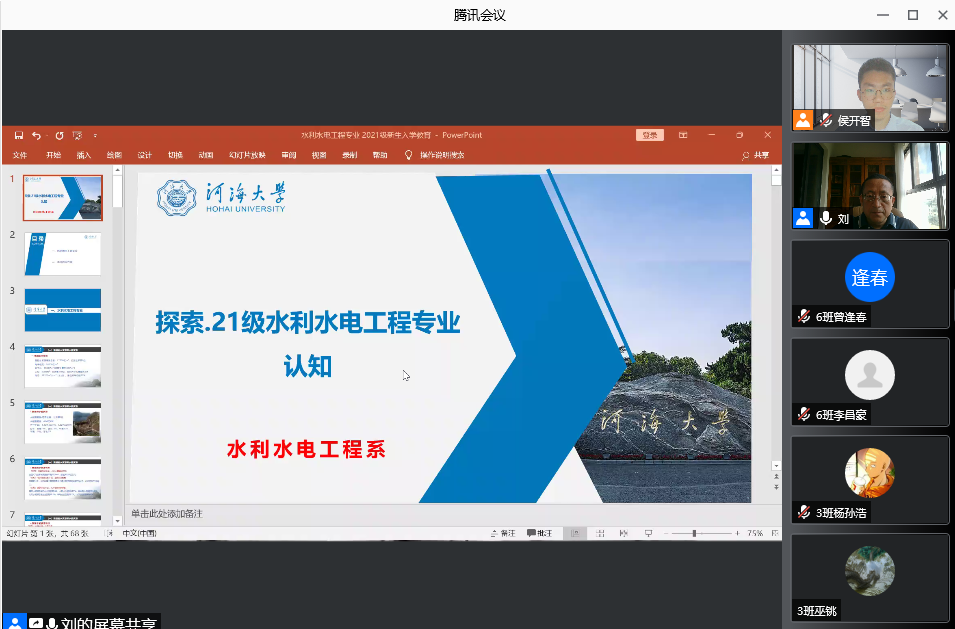Toggle normal view button in status bar

pos(575,534)
